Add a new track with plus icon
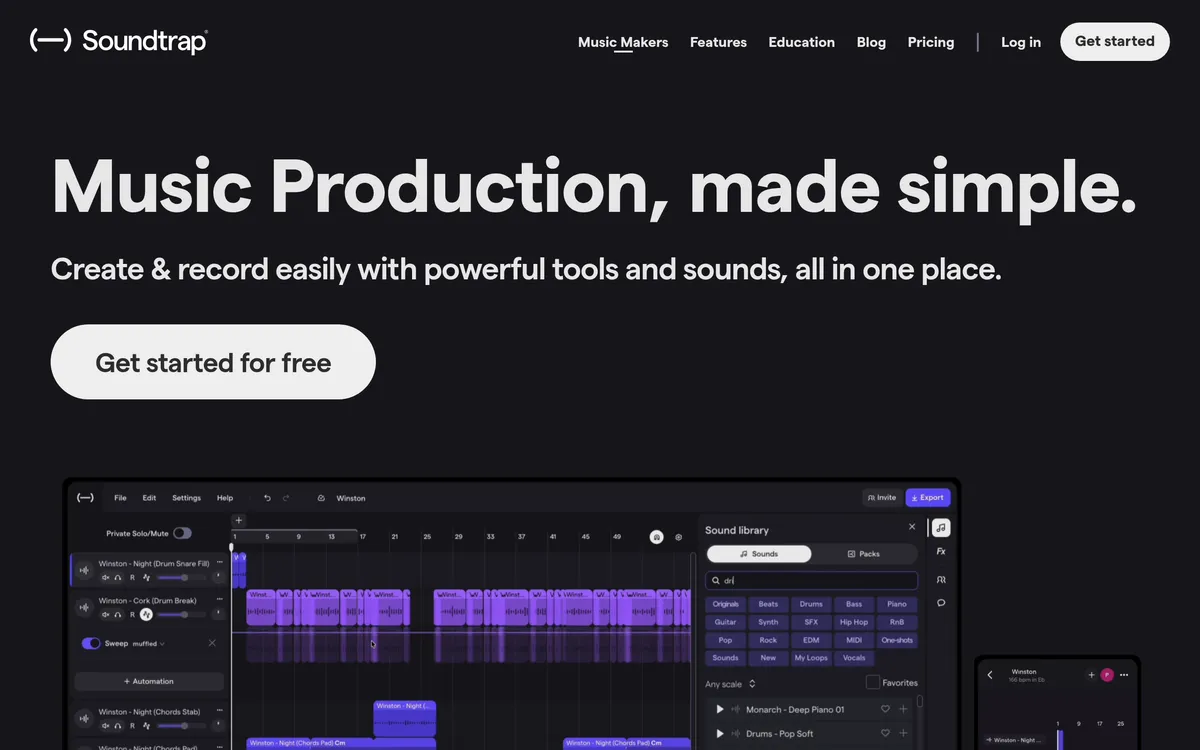The height and width of the screenshot is (750, 1200). (238, 520)
